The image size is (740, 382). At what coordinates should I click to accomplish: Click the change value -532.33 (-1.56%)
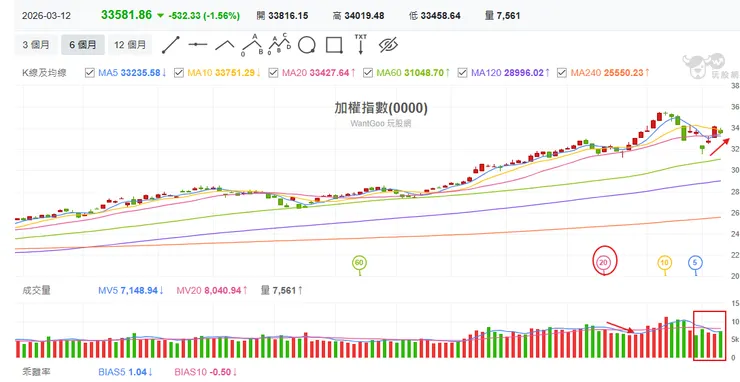[204, 16]
